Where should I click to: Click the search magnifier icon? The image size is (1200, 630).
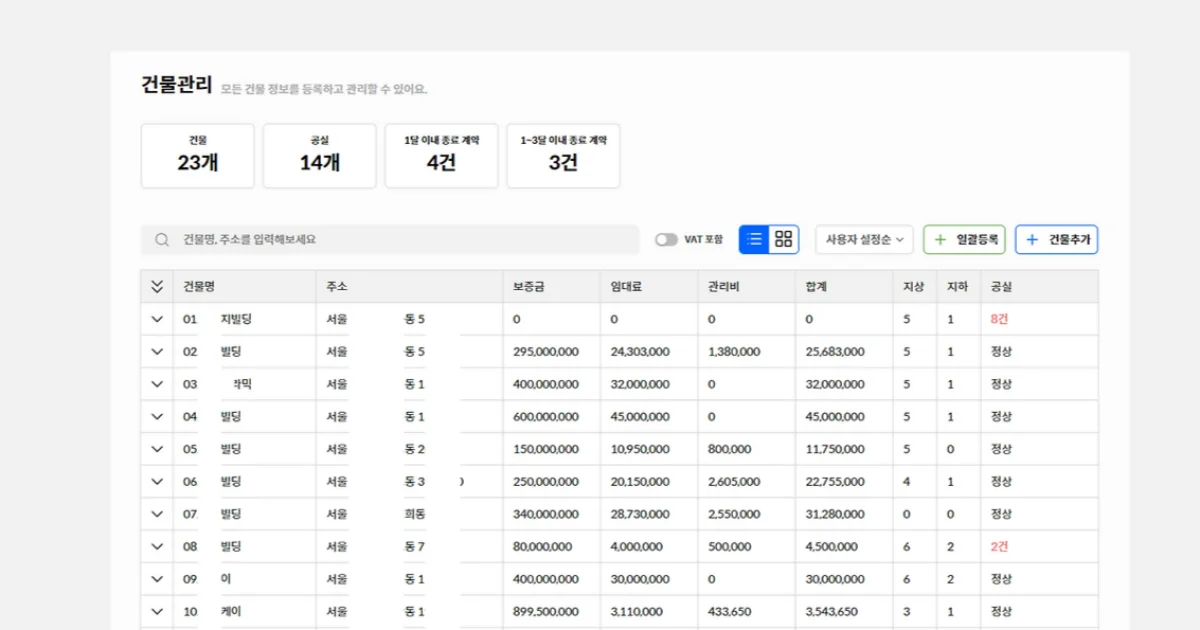[161, 239]
